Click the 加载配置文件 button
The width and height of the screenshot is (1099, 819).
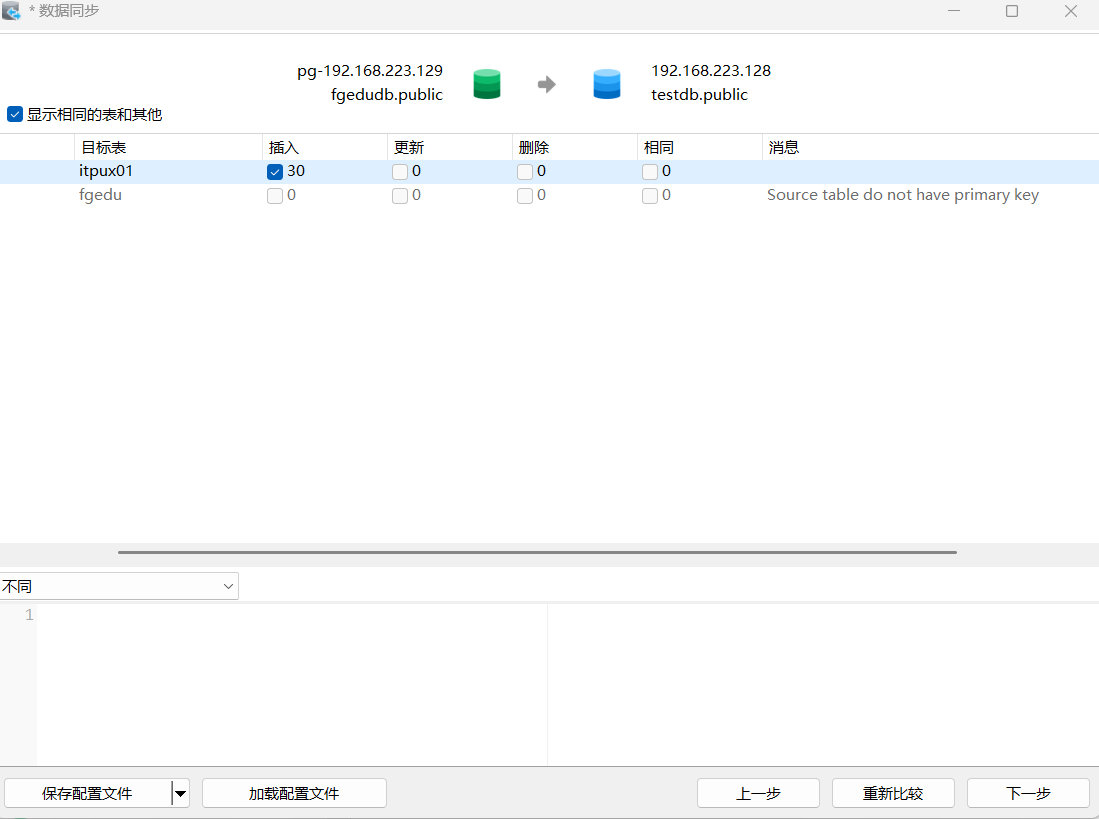coord(294,794)
